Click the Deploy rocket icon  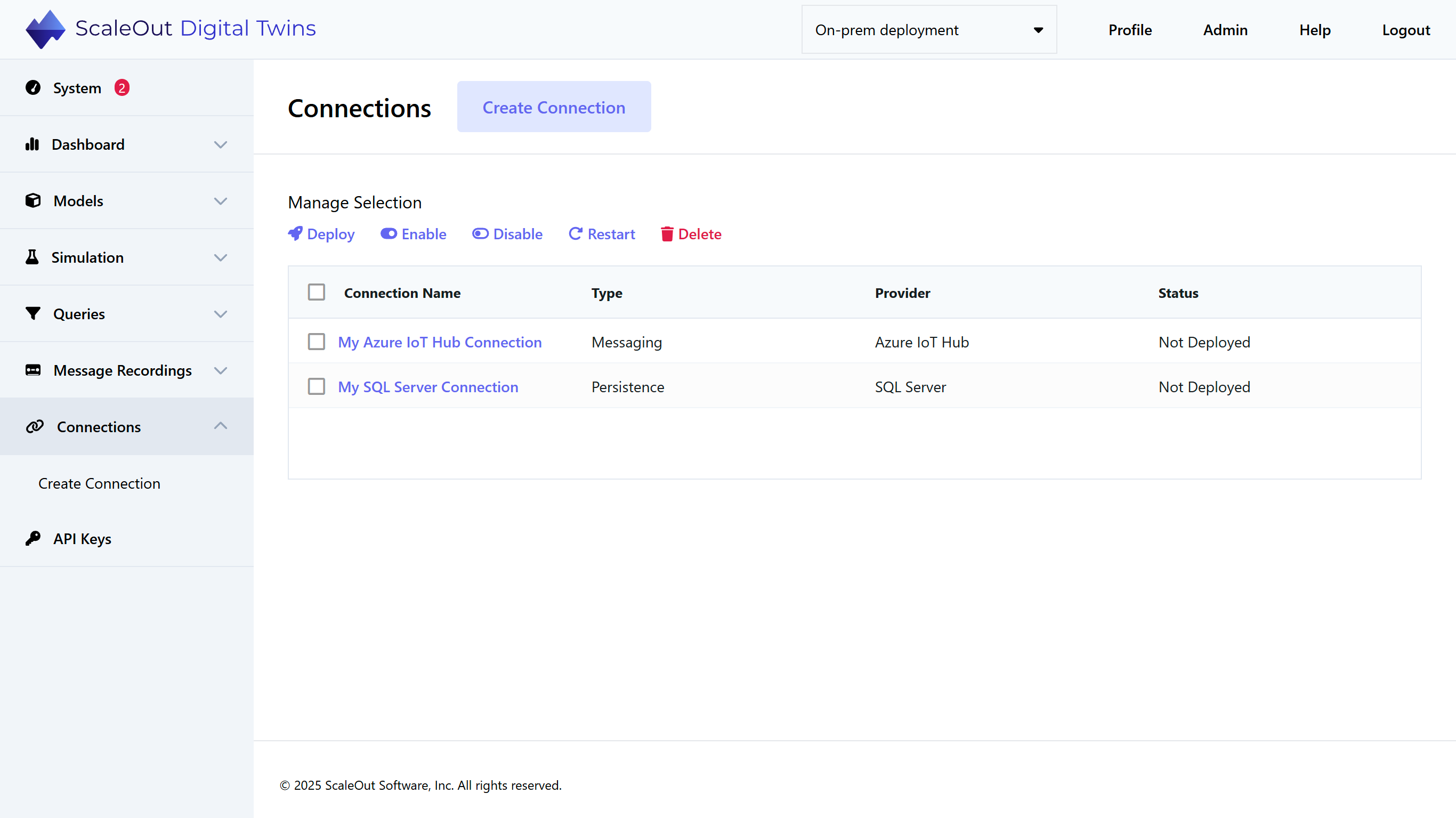(295, 233)
